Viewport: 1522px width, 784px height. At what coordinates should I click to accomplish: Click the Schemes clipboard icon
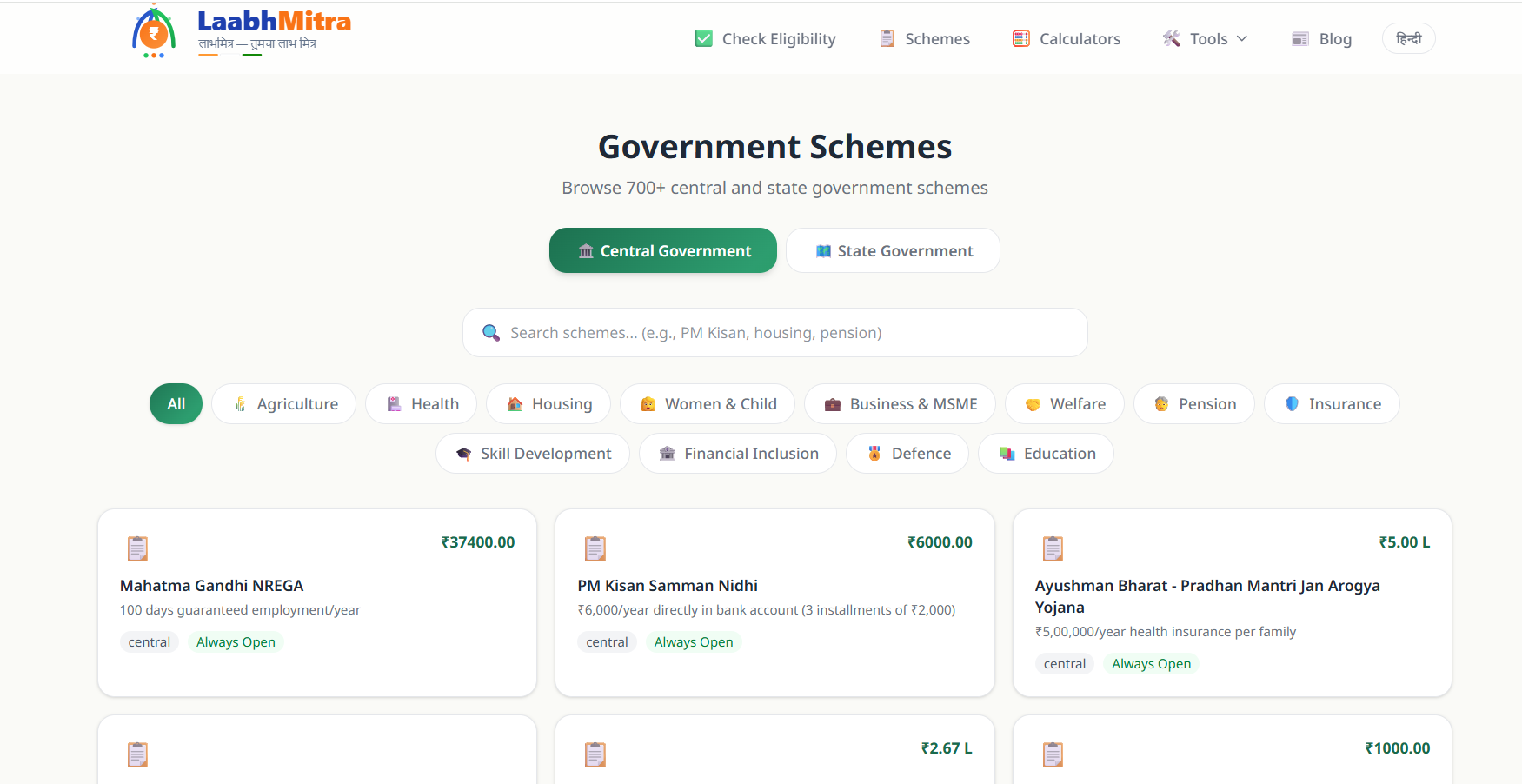(887, 38)
